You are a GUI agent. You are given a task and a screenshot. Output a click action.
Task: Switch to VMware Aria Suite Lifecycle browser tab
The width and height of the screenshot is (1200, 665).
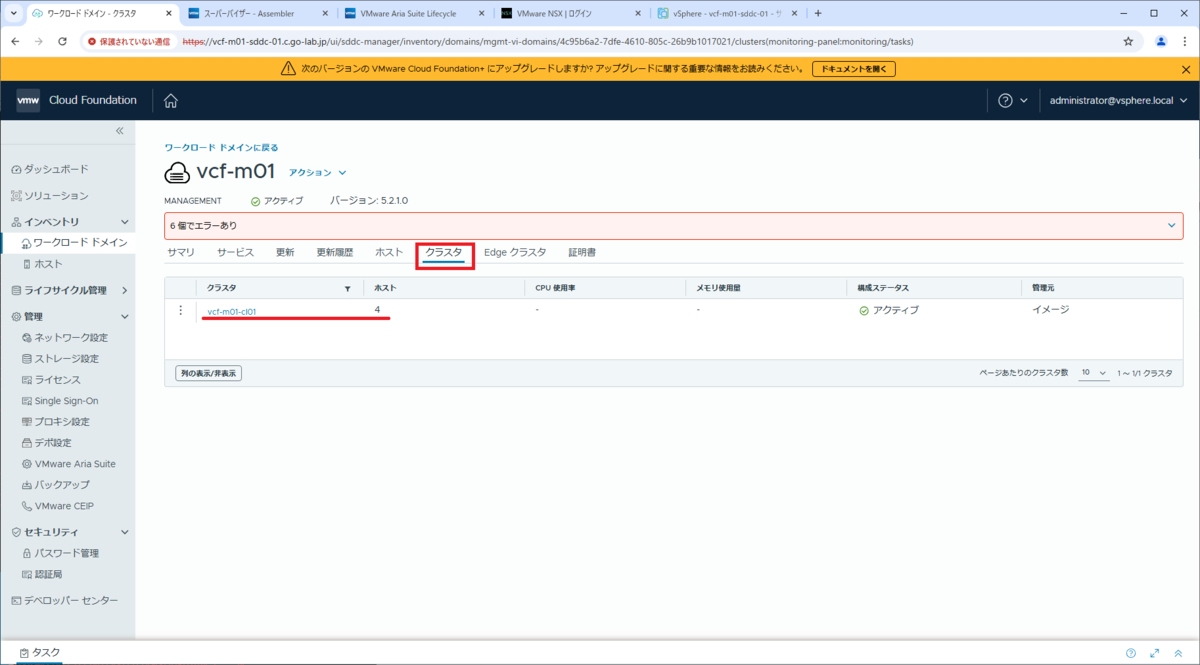coord(414,14)
